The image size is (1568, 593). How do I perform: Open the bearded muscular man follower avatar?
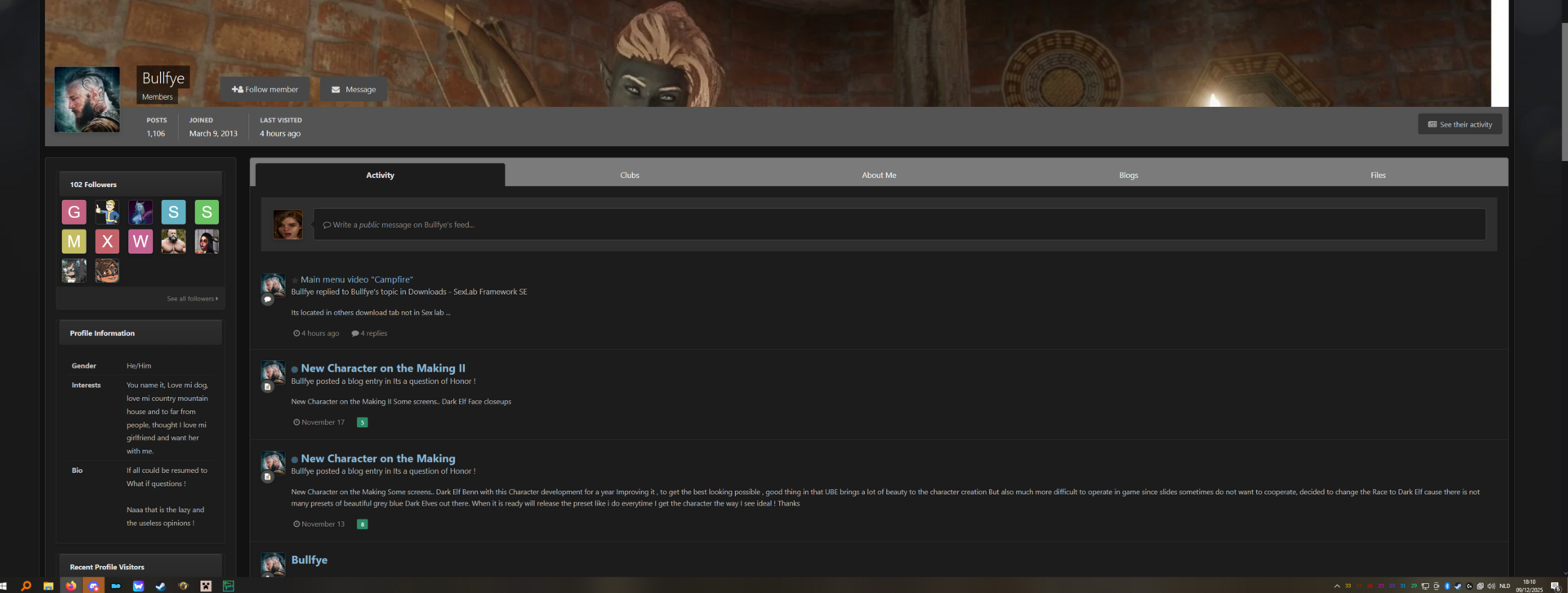click(173, 242)
